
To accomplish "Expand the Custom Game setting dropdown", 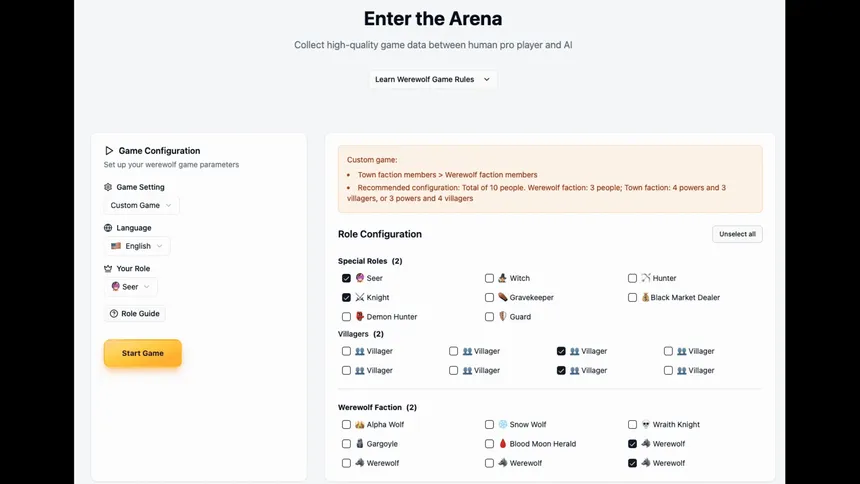I will [x=141, y=205].
